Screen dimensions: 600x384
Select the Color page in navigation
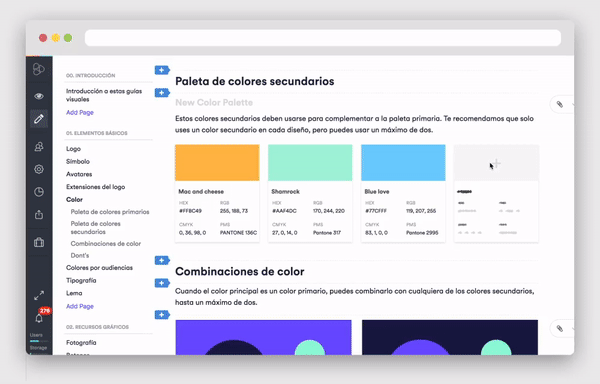click(74, 200)
